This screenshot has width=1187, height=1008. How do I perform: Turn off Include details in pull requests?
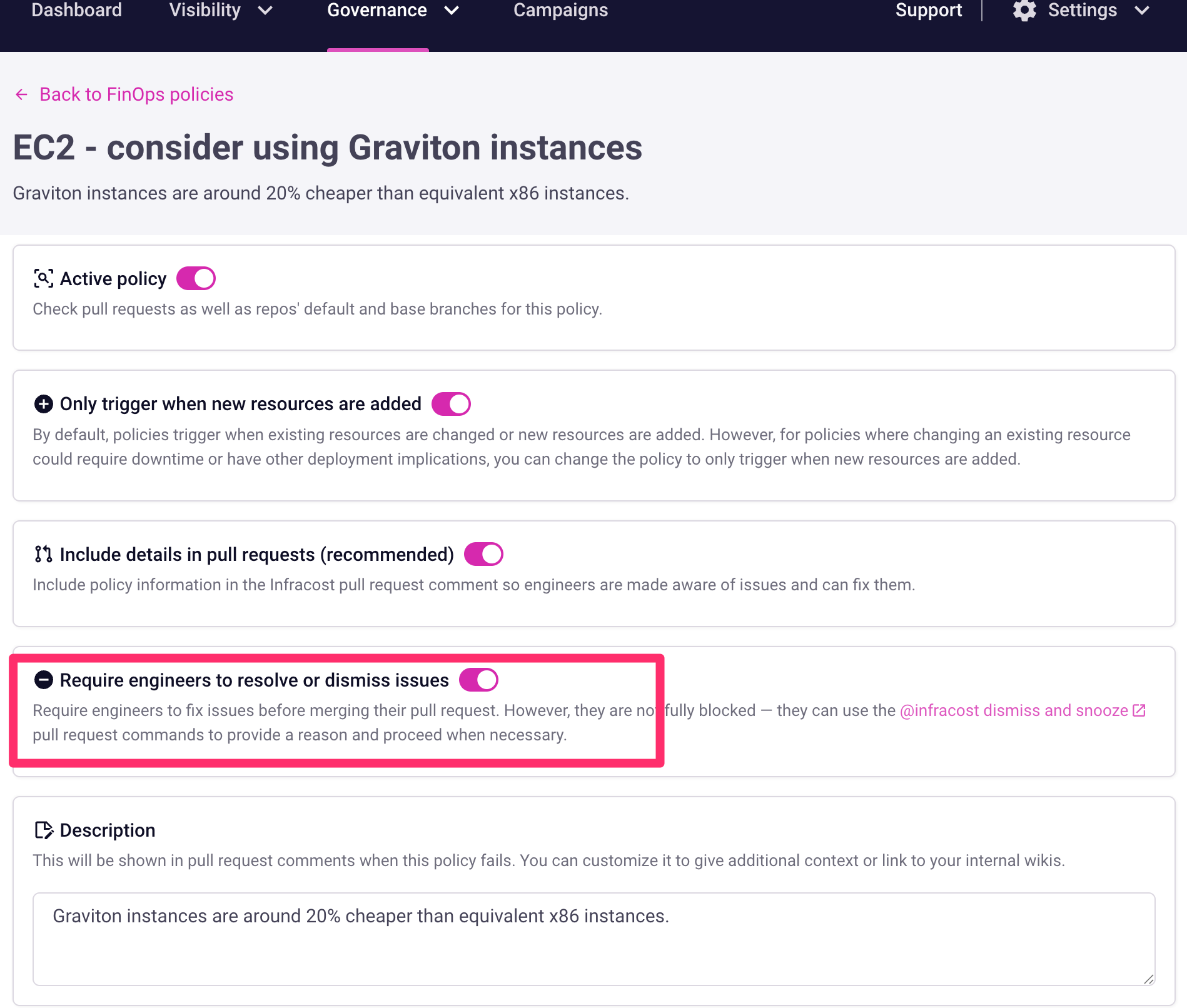click(x=483, y=554)
